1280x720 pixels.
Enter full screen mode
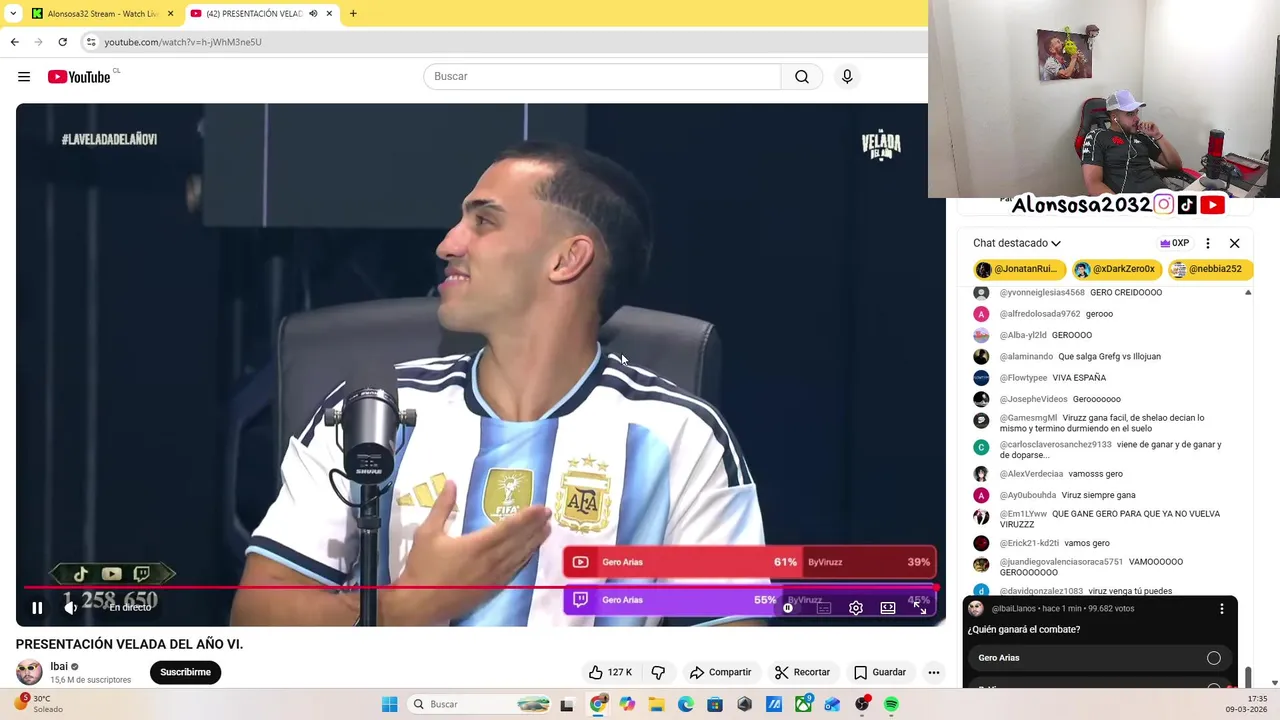click(x=920, y=608)
